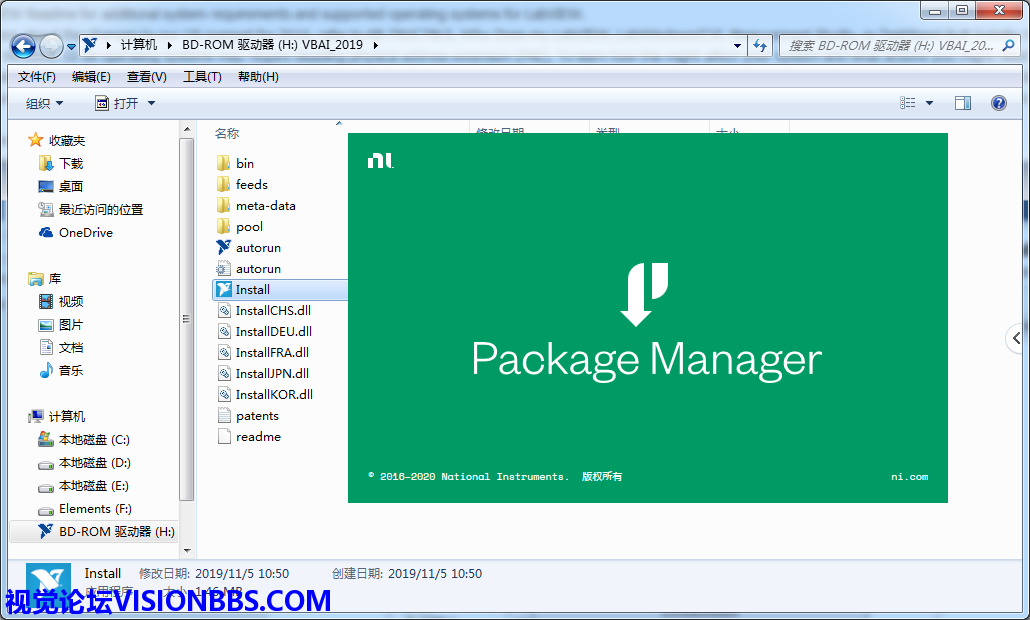
Task: Select the InstallFRA.dll file icon
Action: 224,352
